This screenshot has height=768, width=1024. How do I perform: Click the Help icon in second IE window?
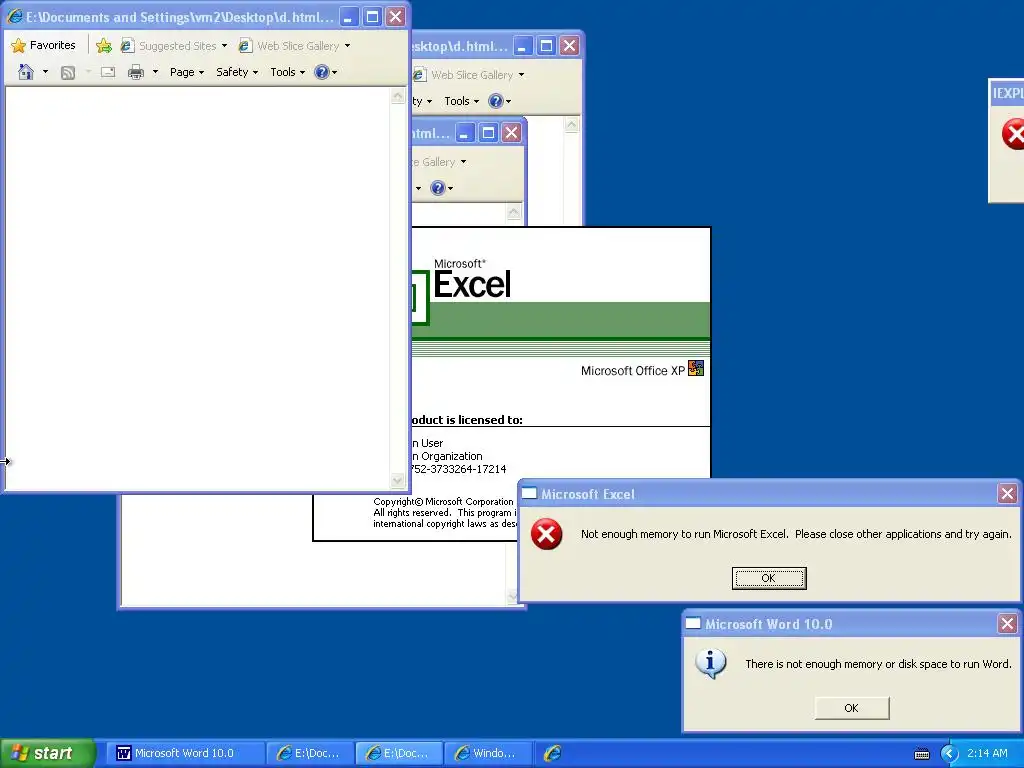point(496,101)
